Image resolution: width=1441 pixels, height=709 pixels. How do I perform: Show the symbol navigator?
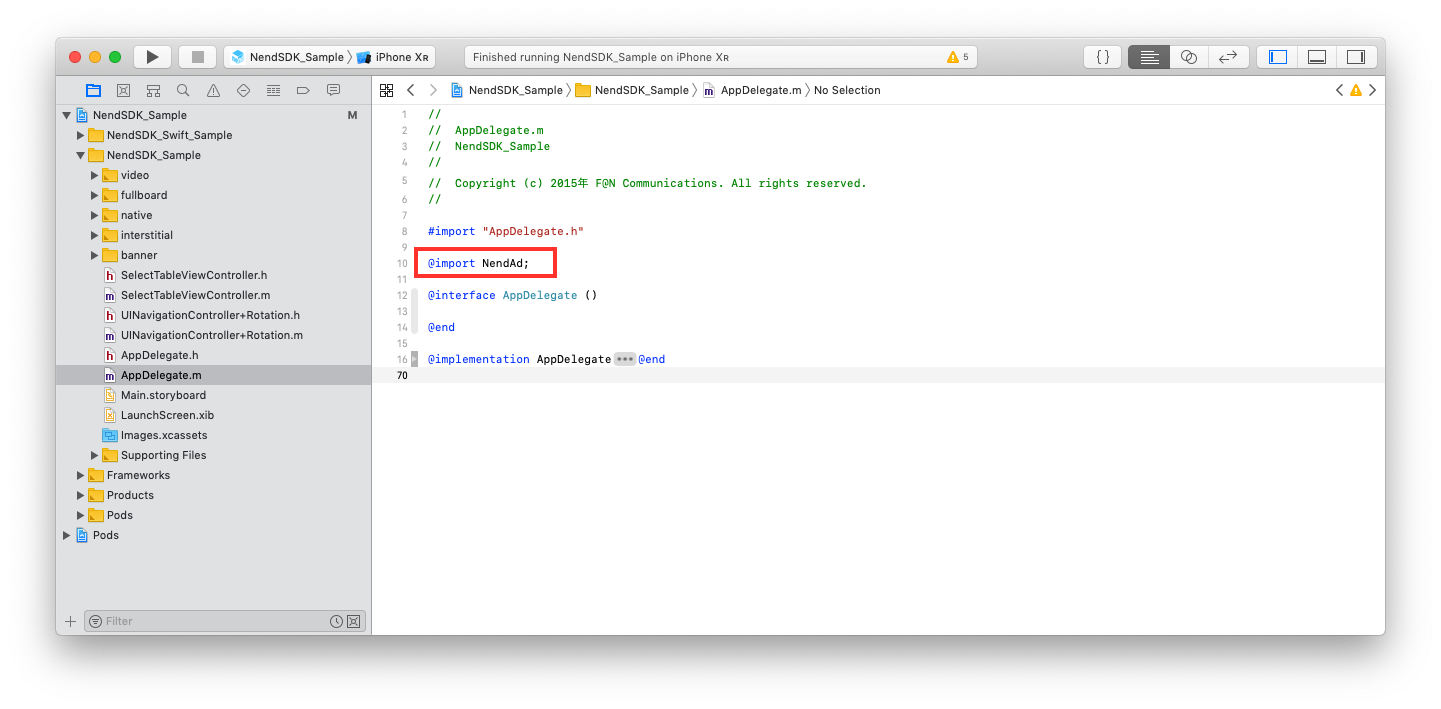point(153,90)
